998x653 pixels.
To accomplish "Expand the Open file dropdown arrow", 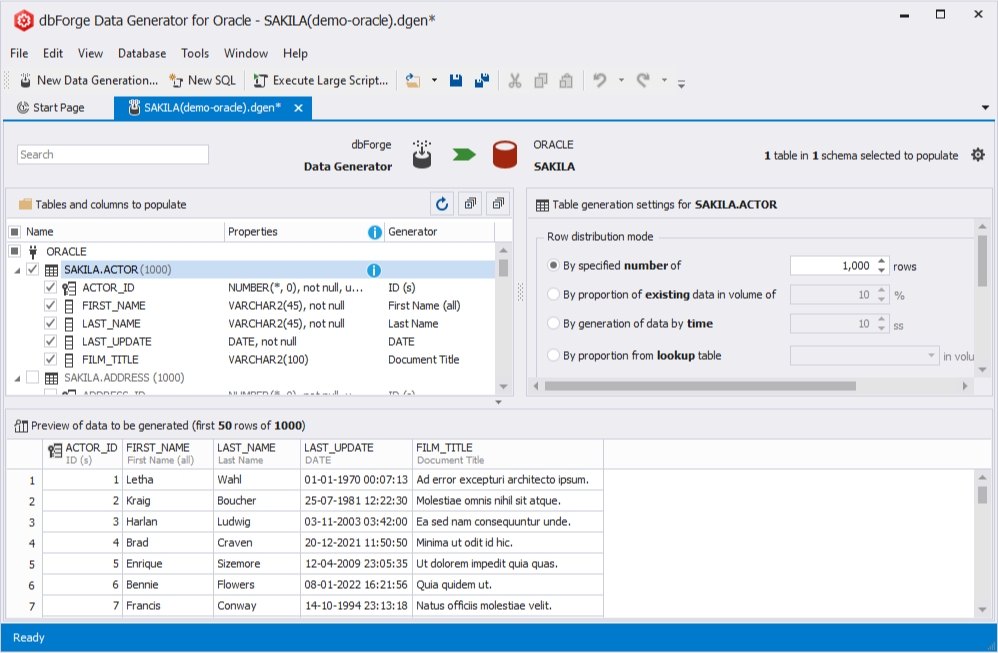I will click(x=434, y=80).
